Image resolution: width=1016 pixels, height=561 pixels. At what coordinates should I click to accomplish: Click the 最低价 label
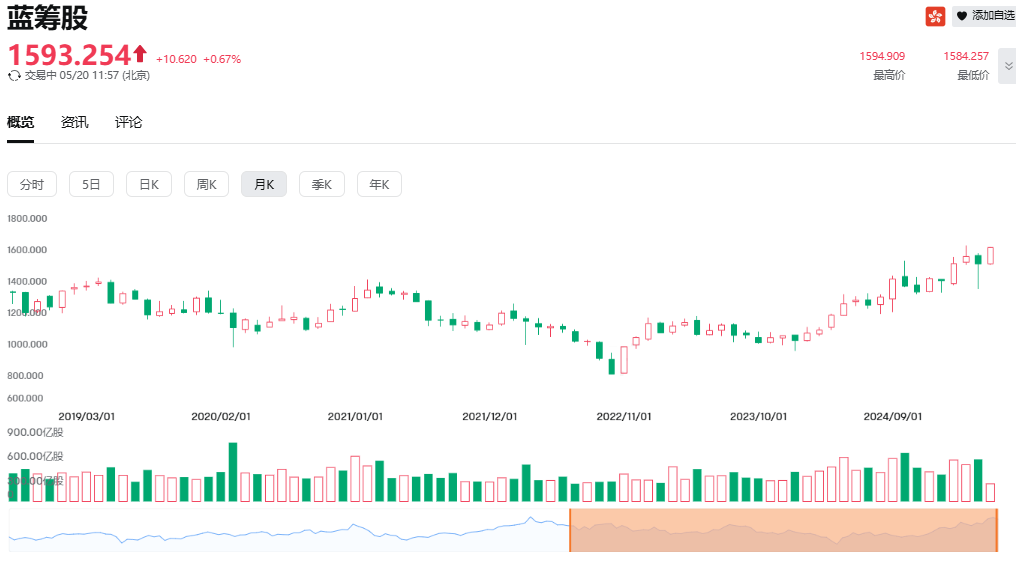[973, 75]
